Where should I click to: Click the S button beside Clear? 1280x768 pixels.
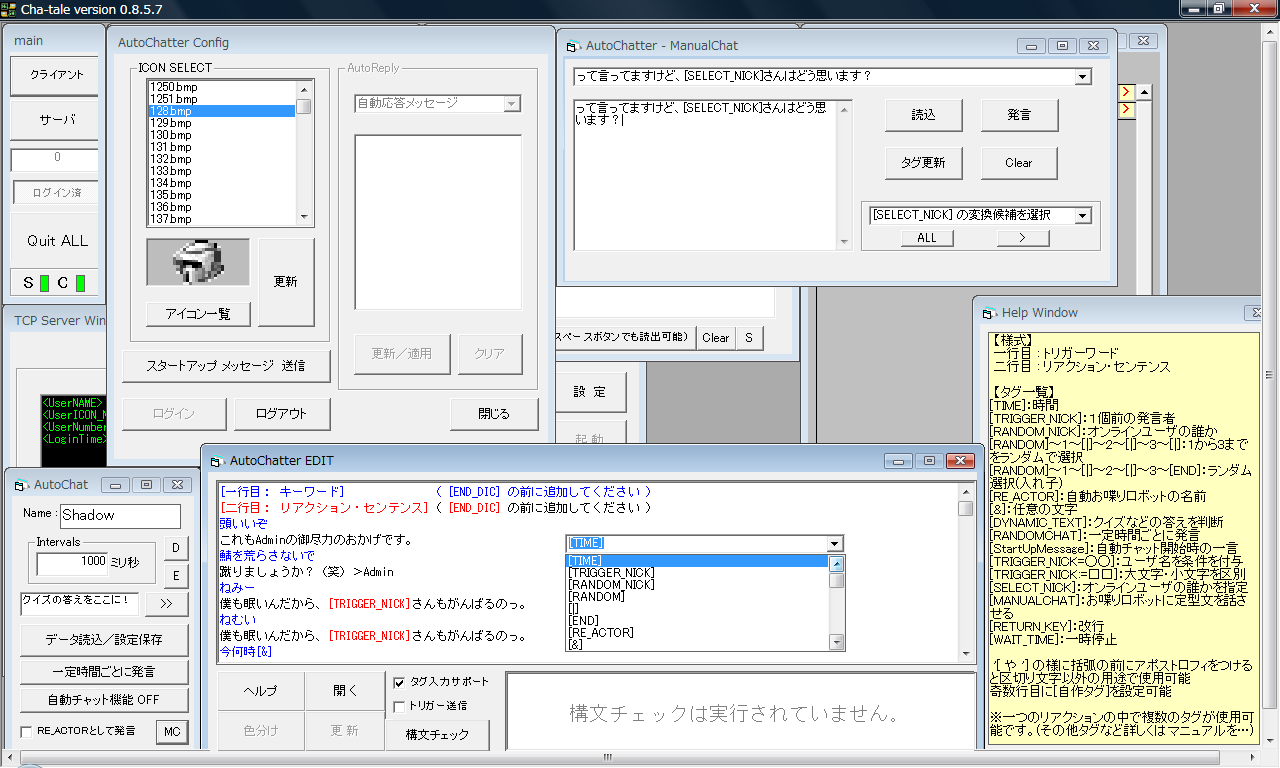coord(748,338)
